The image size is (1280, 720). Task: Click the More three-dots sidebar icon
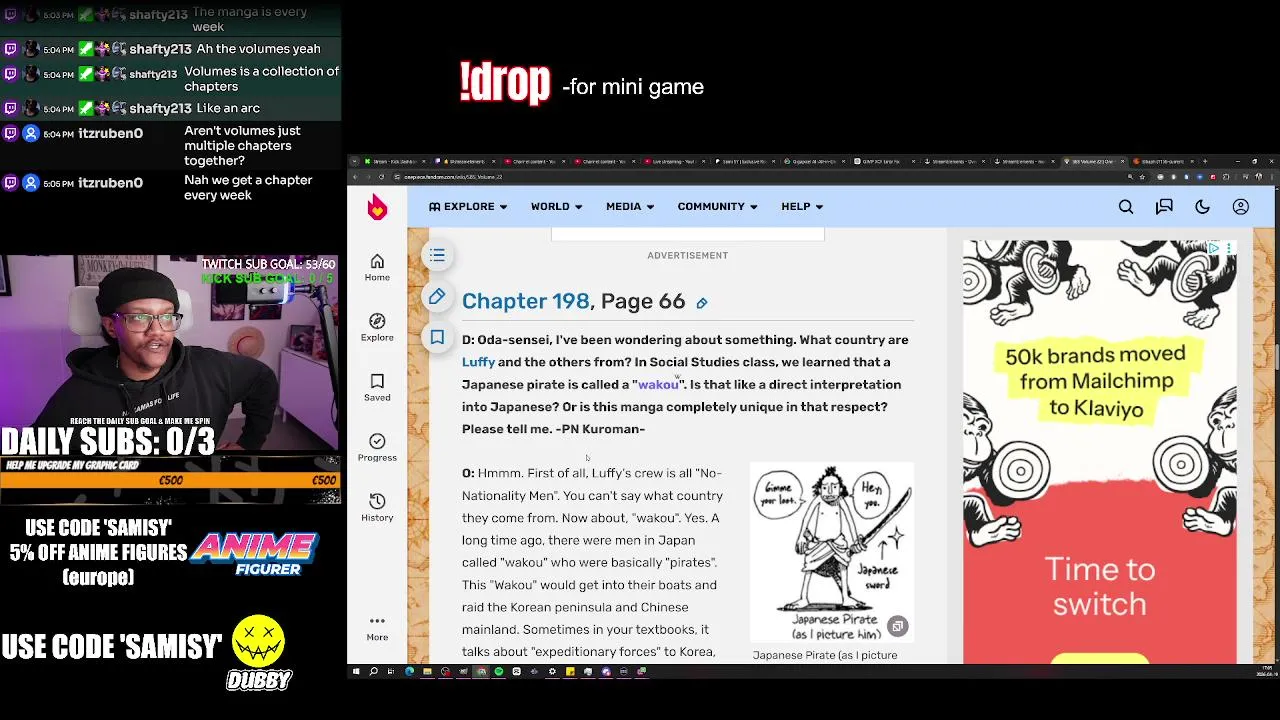(377, 627)
